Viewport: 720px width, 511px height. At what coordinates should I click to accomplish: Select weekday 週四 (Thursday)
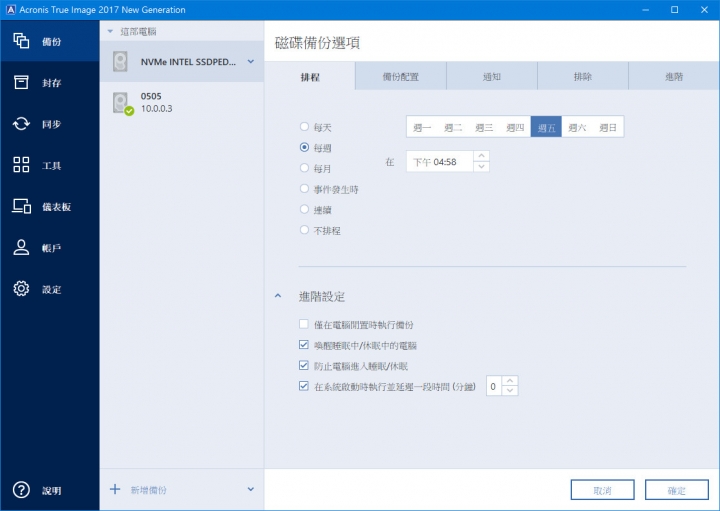click(515, 127)
